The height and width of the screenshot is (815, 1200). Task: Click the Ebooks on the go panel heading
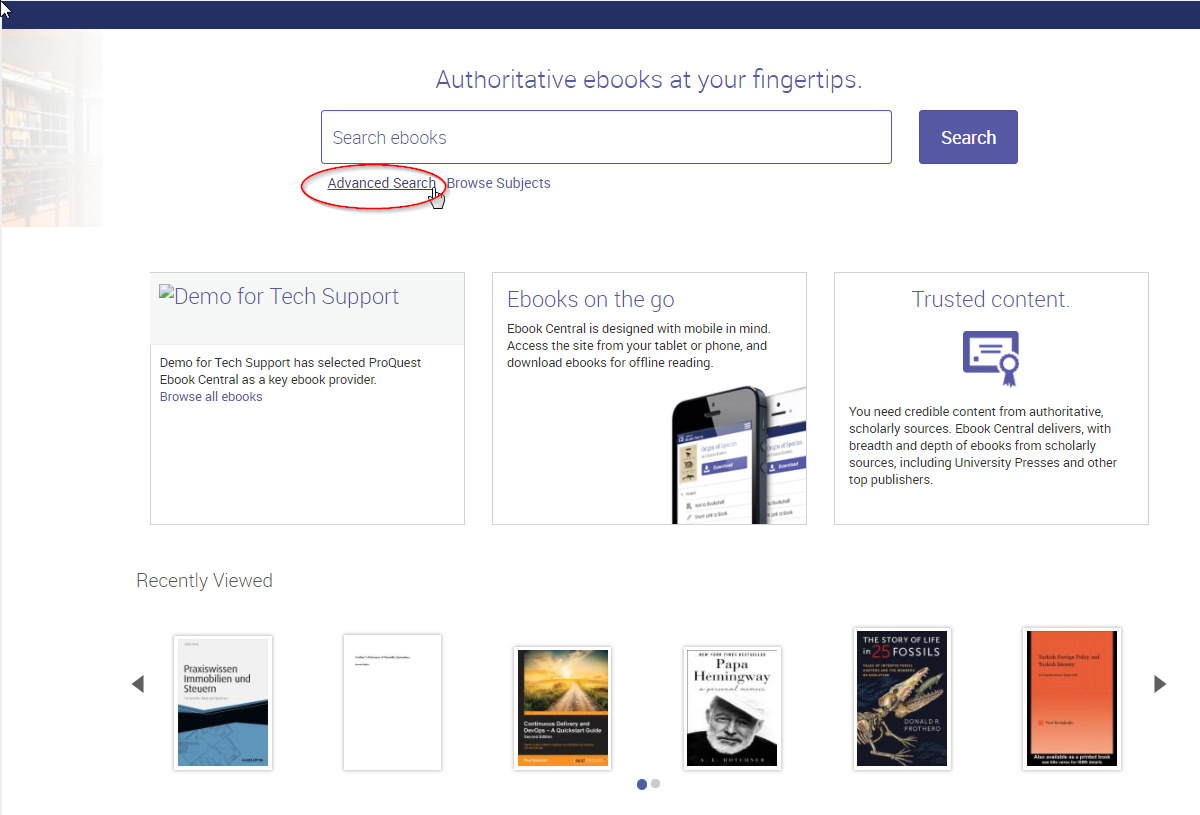pyautogui.click(x=590, y=299)
